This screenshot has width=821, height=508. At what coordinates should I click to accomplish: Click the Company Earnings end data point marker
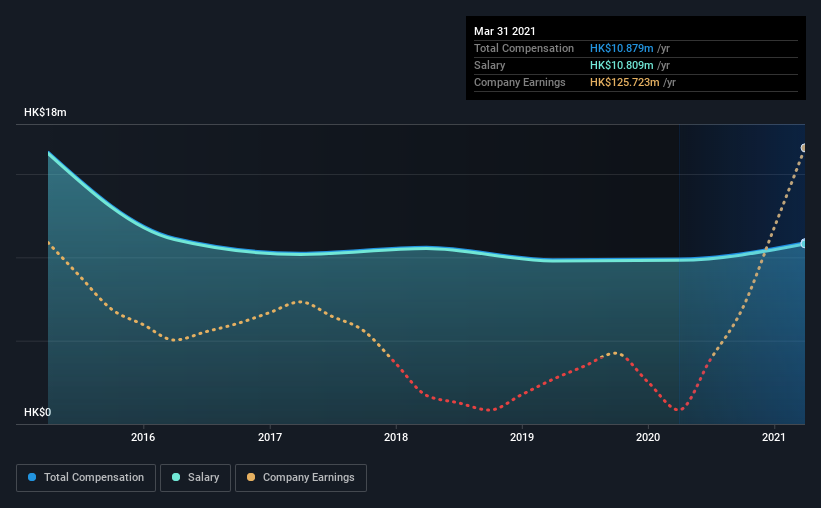click(x=803, y=148)
